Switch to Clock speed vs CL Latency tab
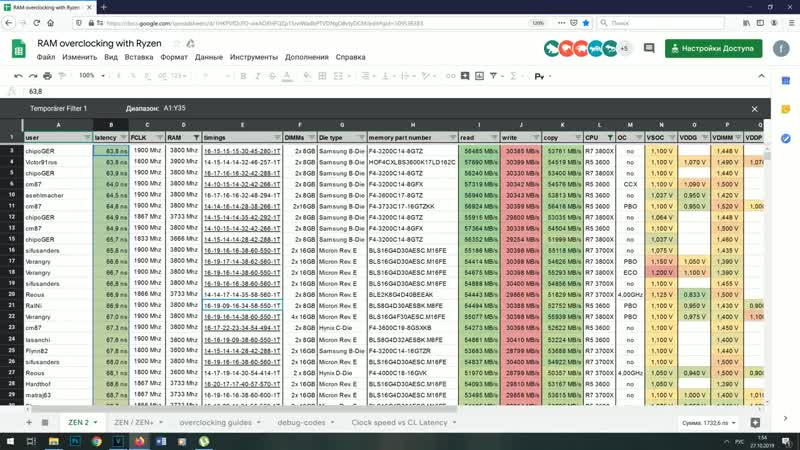This screenshot has height=450, width=800. point(399,422)
